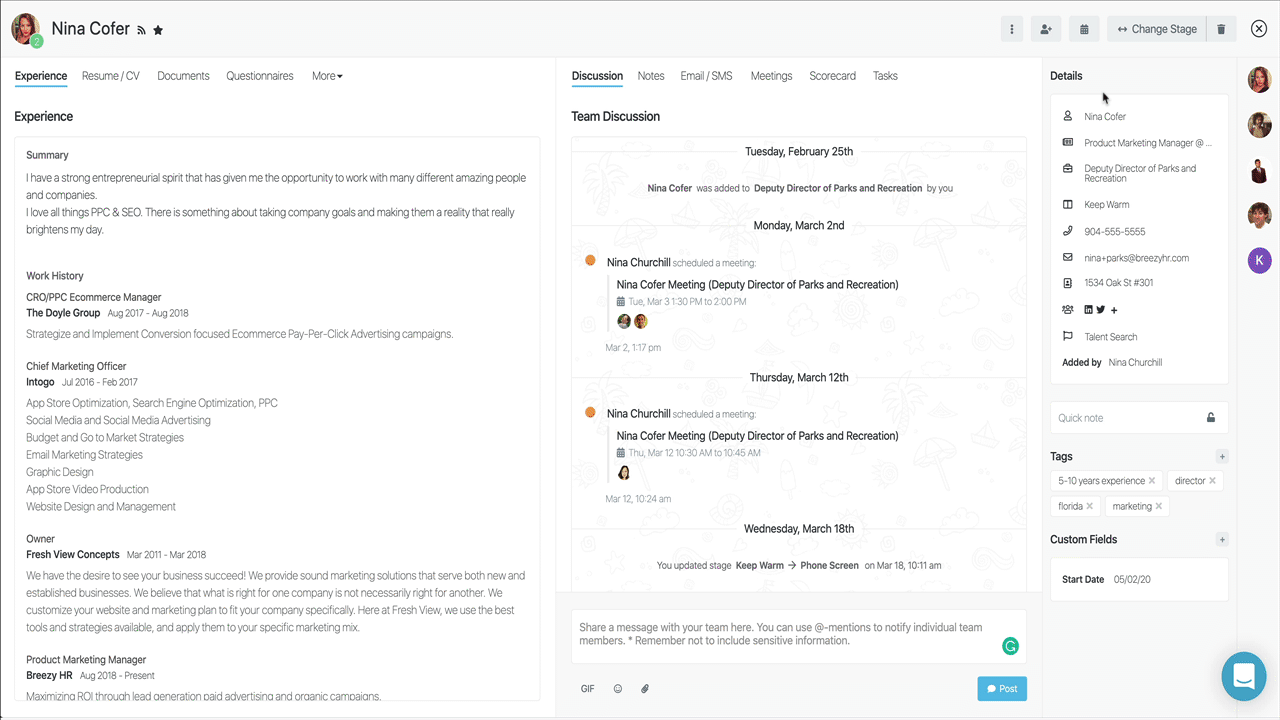Remove the 'director' tag
Viewport: 1280px width, 720px height.
(x=1212, y=481)
